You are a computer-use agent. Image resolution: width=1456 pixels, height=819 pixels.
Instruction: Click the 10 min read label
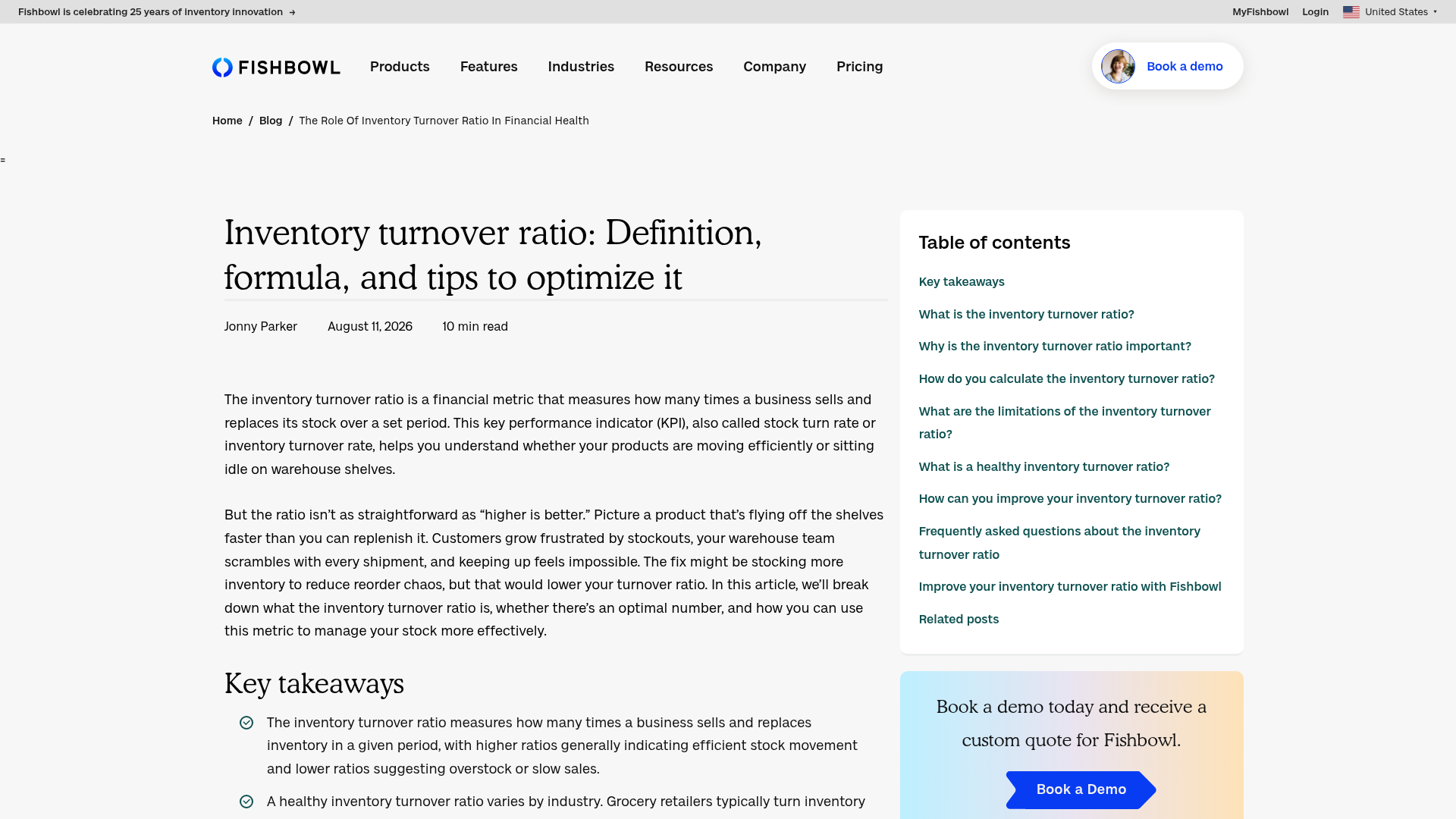coord(475,327)
